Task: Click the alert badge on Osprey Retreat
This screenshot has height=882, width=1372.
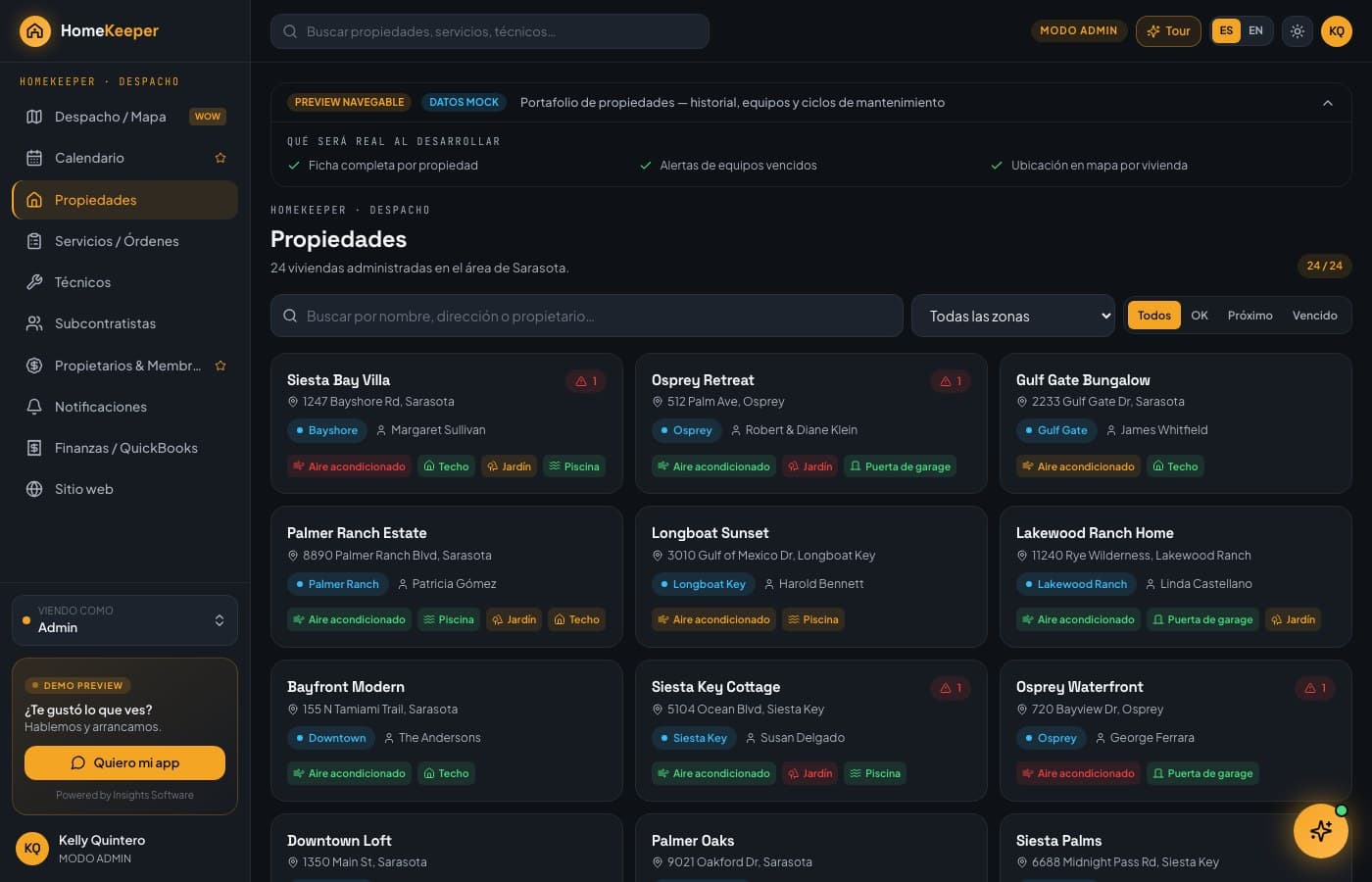Action: click(951, 381)
